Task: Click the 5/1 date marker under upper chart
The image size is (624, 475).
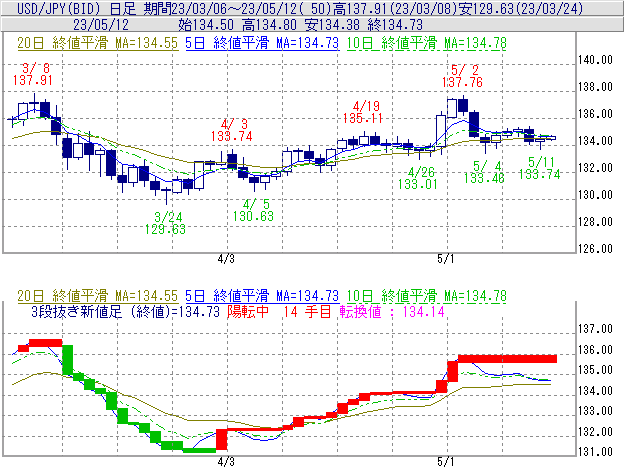Action: (446, 259)
